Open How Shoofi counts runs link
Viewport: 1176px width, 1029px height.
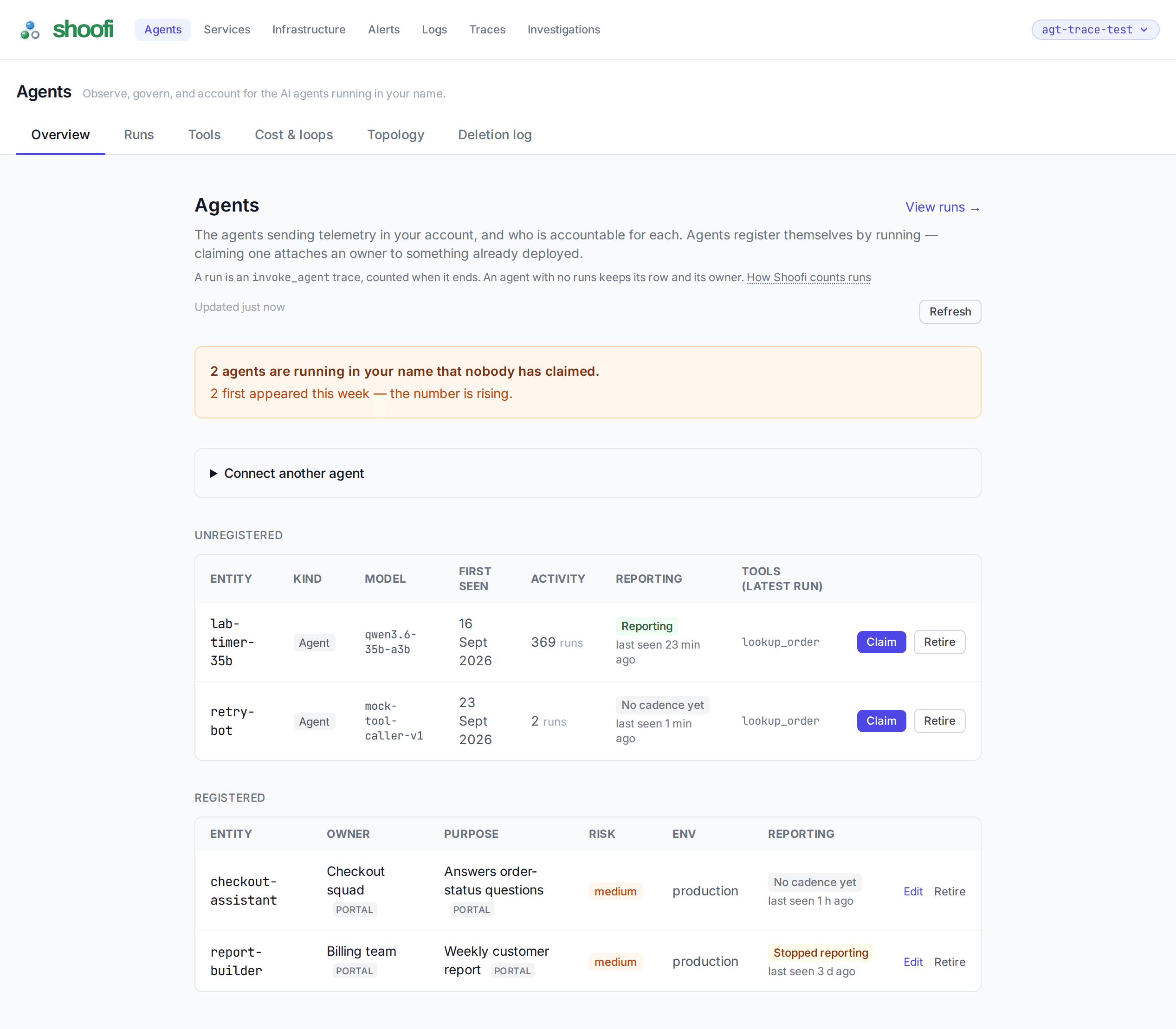[808, 277]
